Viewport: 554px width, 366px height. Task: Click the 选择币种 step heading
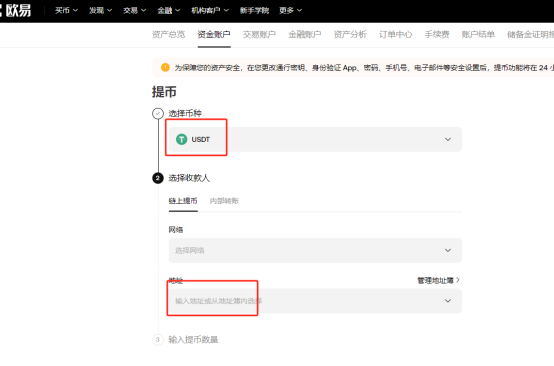185,113
